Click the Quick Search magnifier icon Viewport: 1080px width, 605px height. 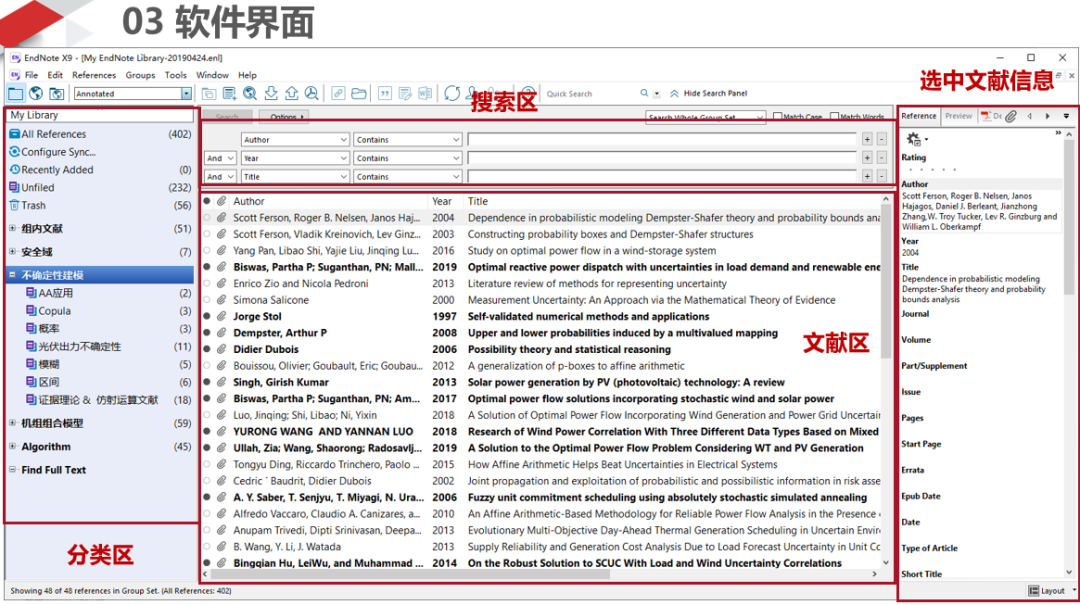tap(644, 93)
